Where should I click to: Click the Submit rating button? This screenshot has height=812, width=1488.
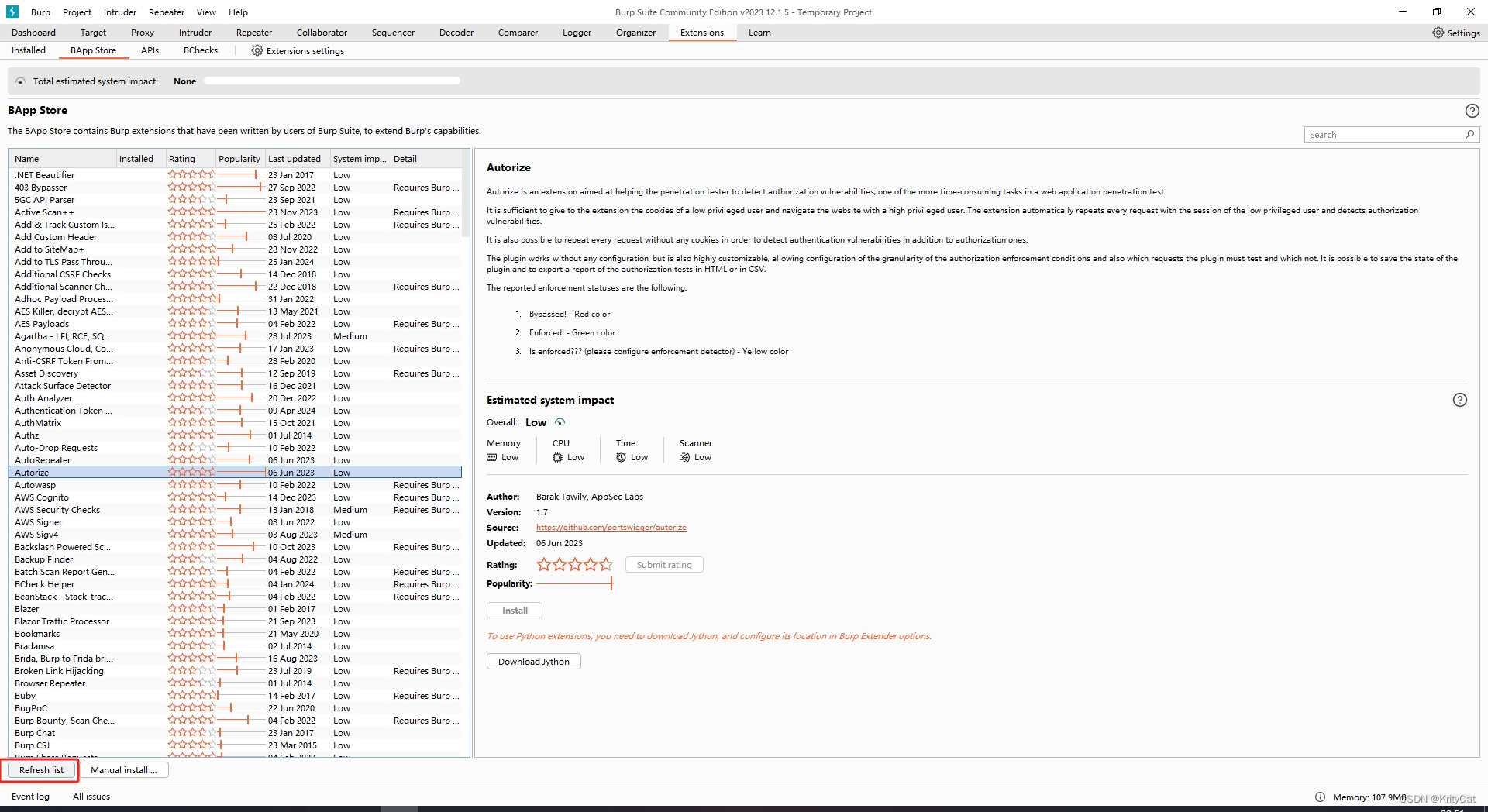coord(664,565)
